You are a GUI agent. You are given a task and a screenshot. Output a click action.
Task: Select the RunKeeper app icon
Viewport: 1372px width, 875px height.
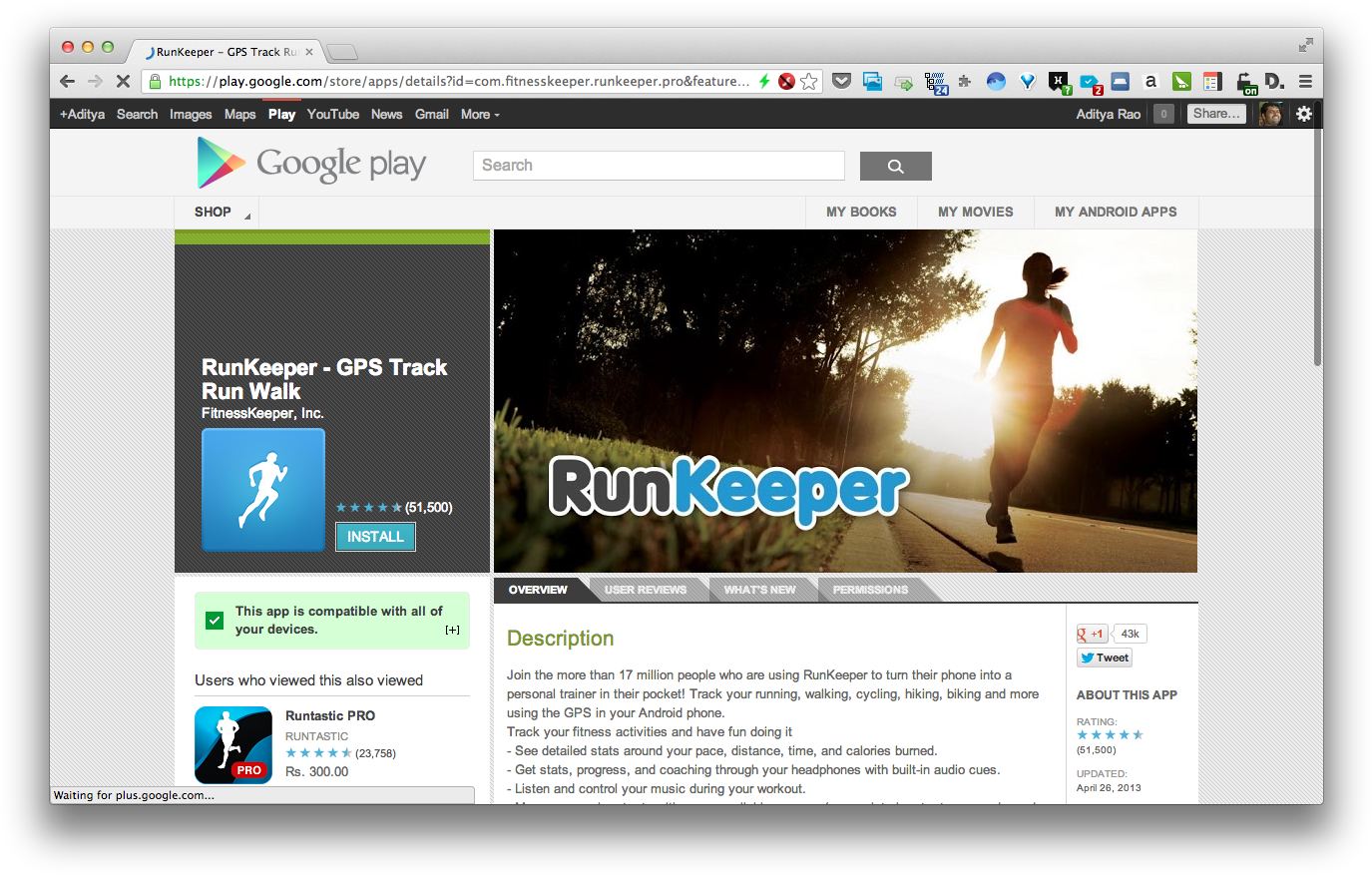tap(262, 490)
